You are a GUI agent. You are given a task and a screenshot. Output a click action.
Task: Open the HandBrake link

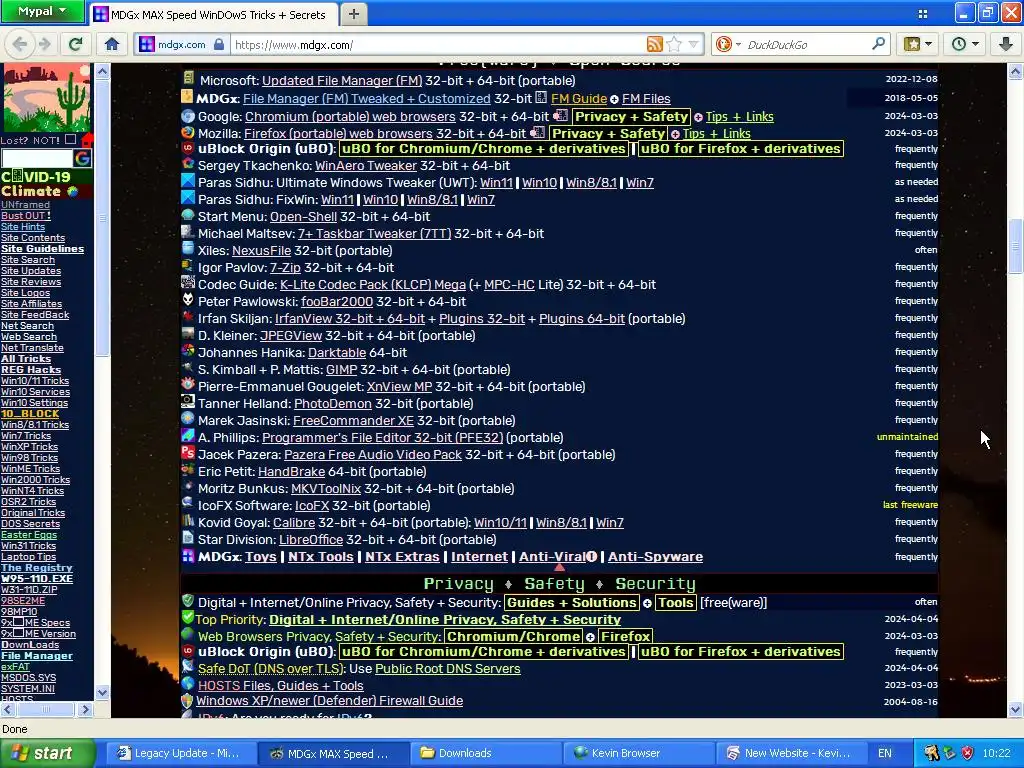(x=291, y=472)
